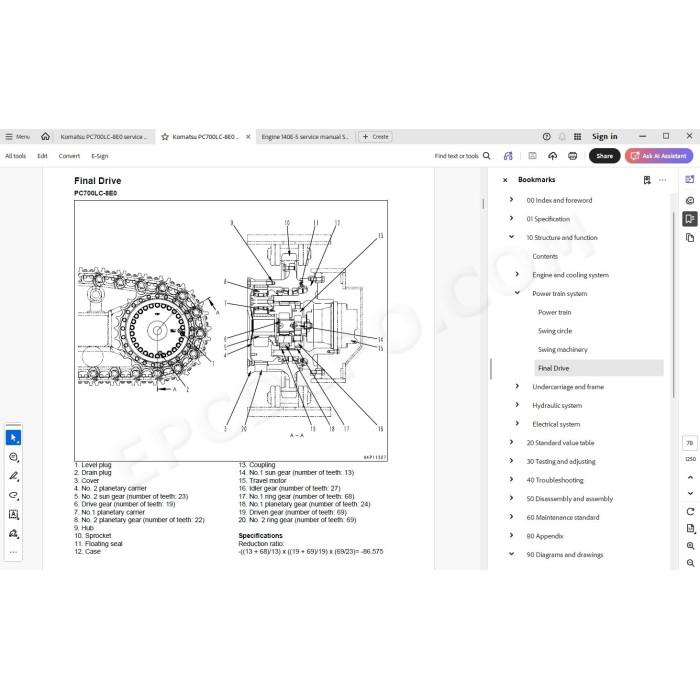The image size is (700, 700).
Task: Click the add bookmark icon
Action: point(647,180)
